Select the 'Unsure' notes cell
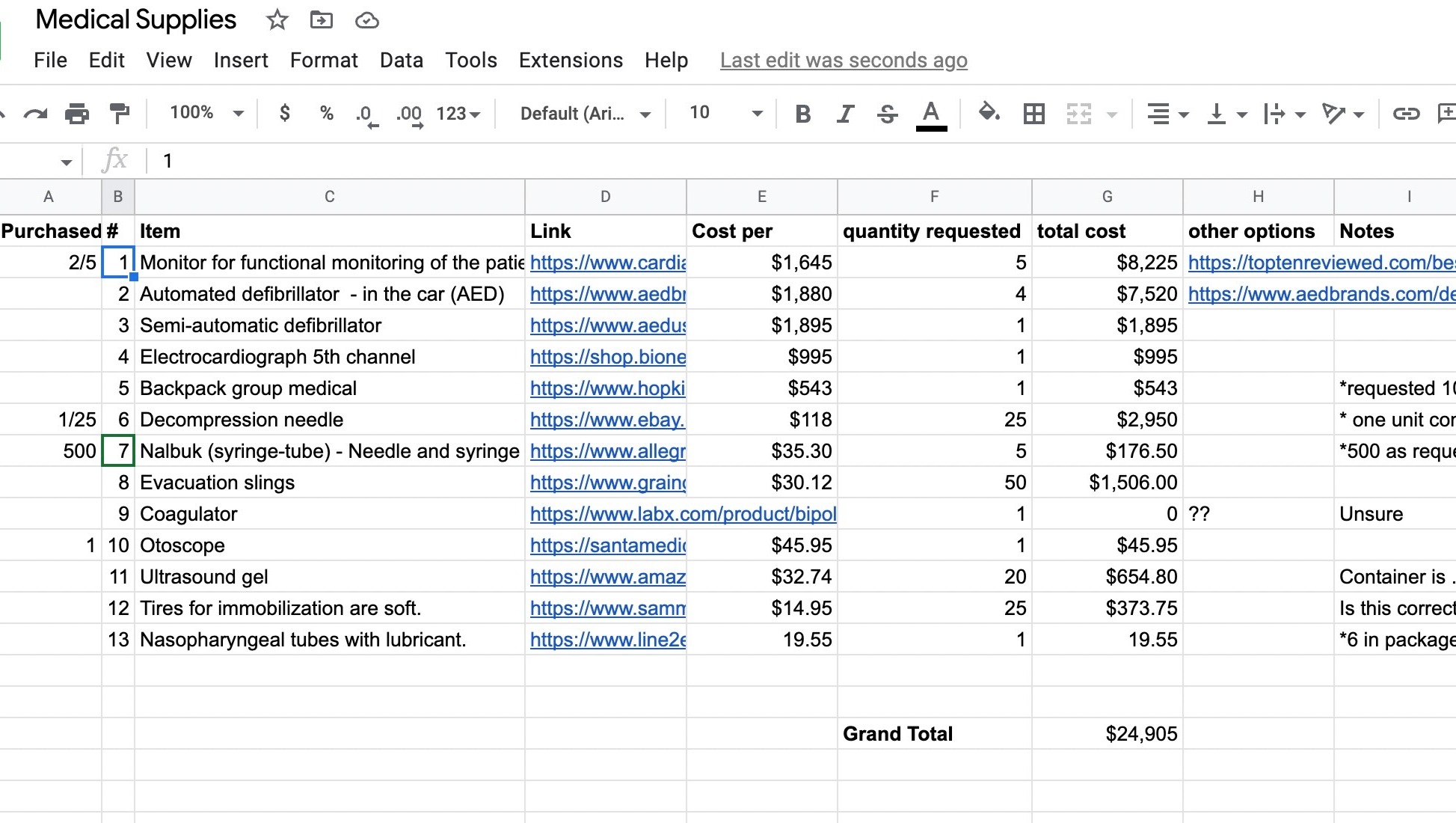This screenshot has width=1456, height=823. tap(1395, 514)
